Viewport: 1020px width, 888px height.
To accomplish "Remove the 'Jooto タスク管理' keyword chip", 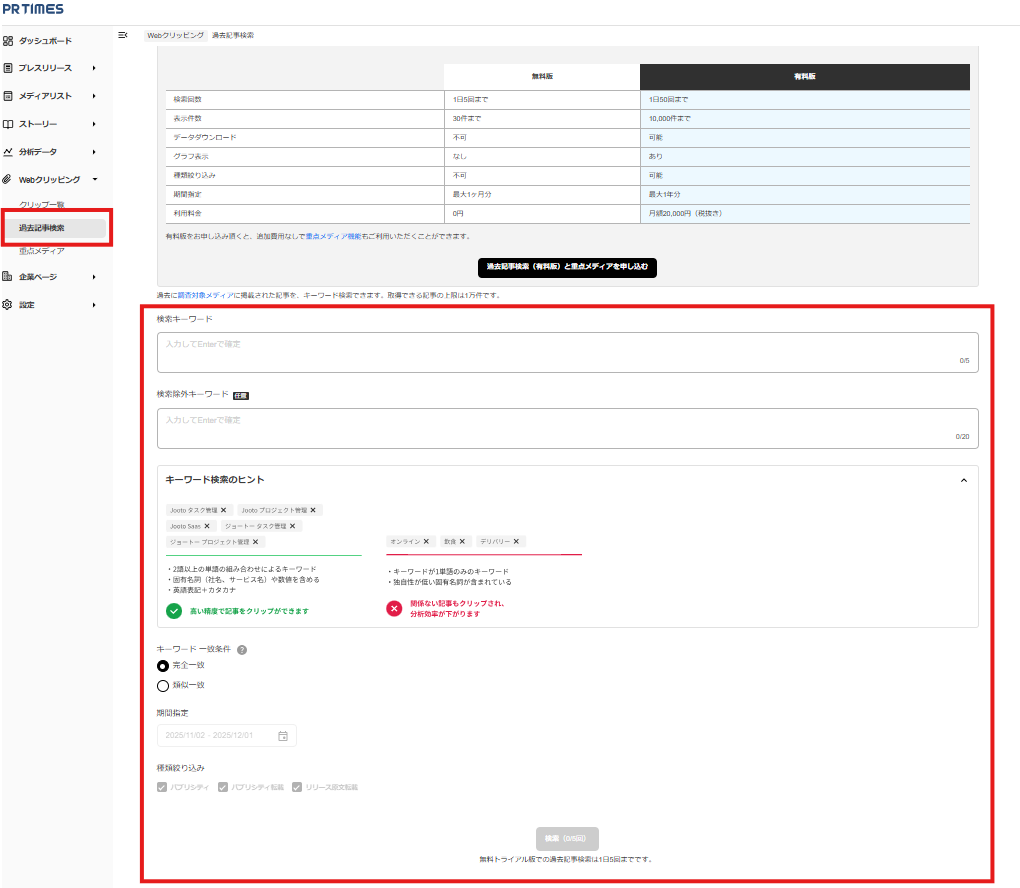I will [x=224, y=510].
